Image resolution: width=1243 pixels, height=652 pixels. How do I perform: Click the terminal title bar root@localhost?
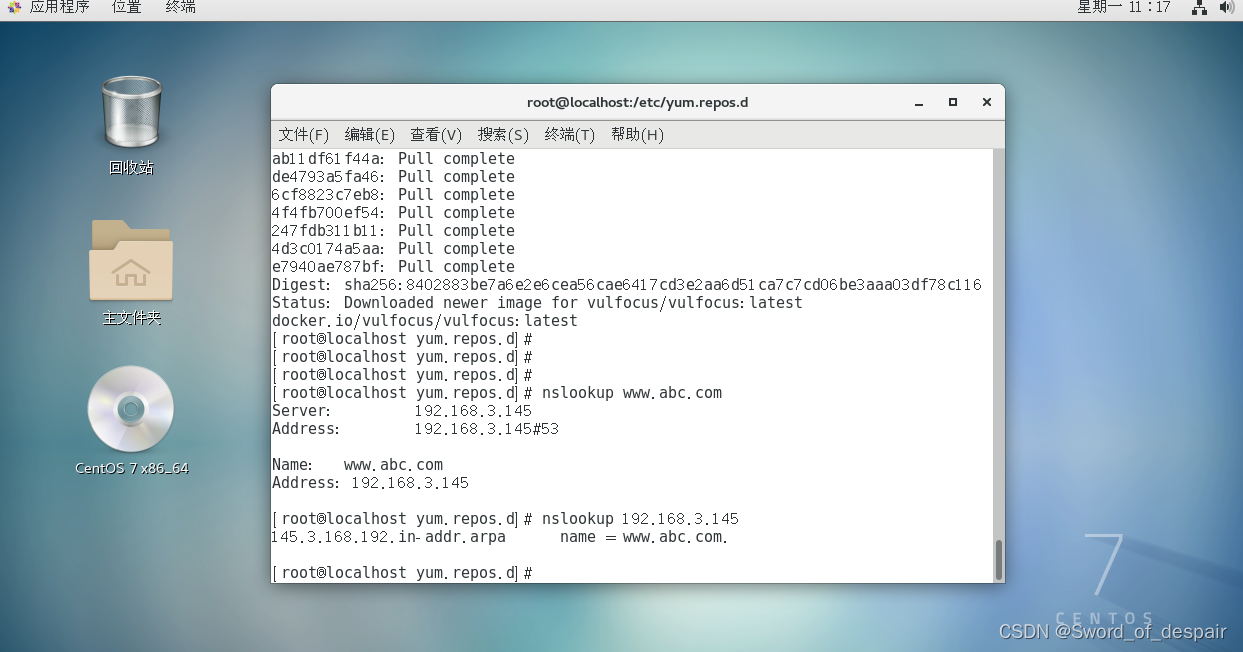pos(637,102)
